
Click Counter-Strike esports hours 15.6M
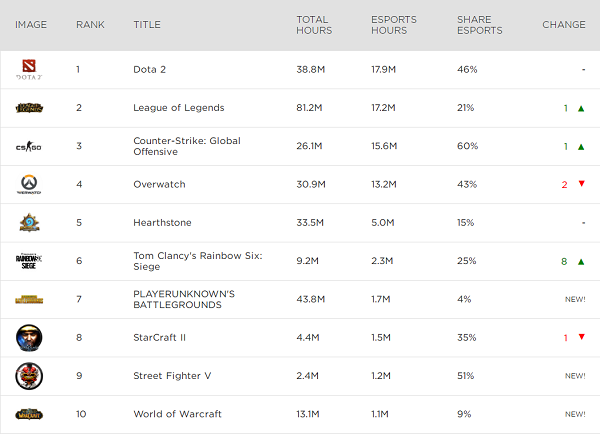pyautogui.click(x=384, y=146)
